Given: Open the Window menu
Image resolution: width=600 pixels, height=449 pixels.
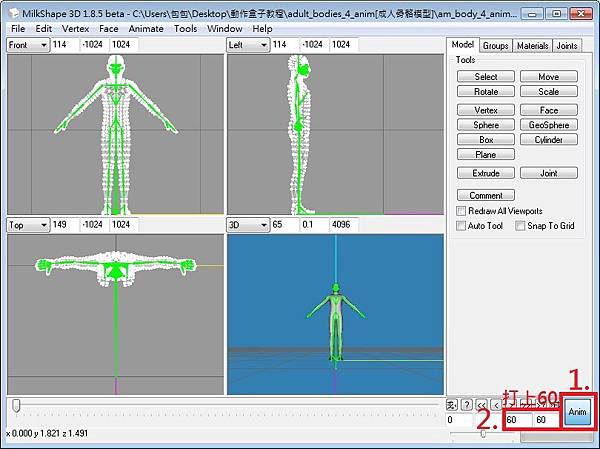Looking at the screenshot, I should [x=225, y=29].
